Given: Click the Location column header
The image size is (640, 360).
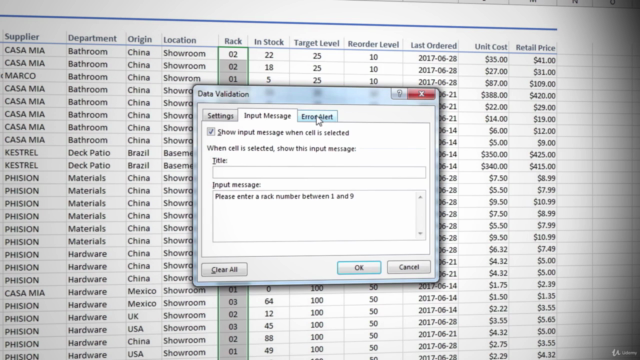Looking at the screenshot, I should coord(180,40).
